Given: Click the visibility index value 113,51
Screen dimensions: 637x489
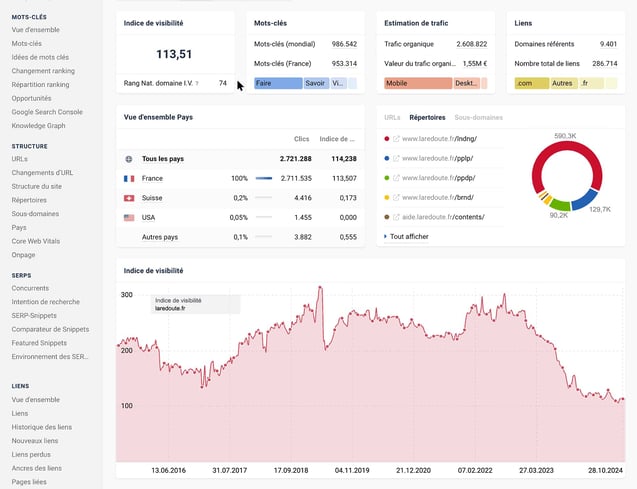Looking at the screenshot, I should pyautogui.click(x=174, y=54).
